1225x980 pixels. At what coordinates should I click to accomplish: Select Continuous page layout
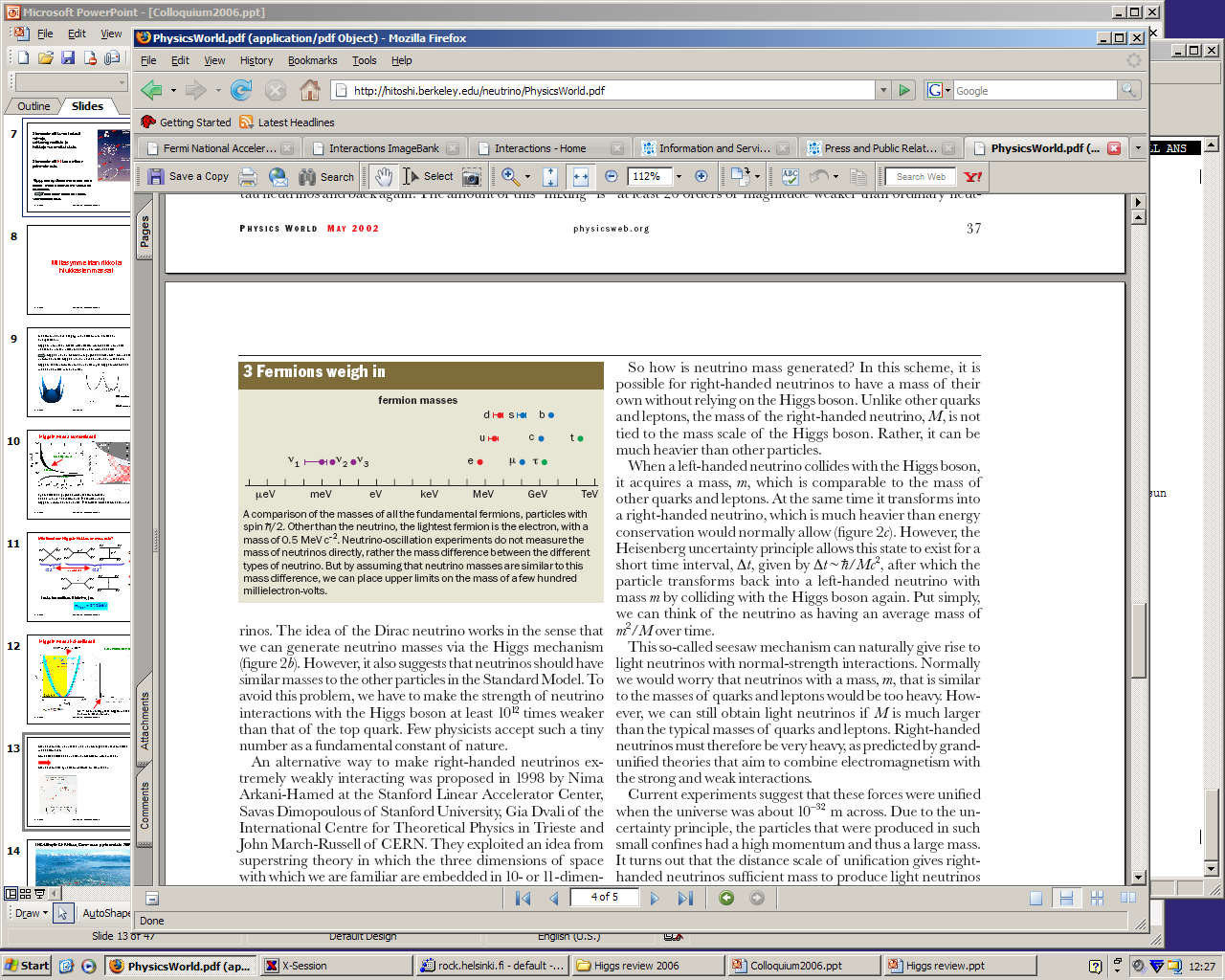coord(1066,898)
